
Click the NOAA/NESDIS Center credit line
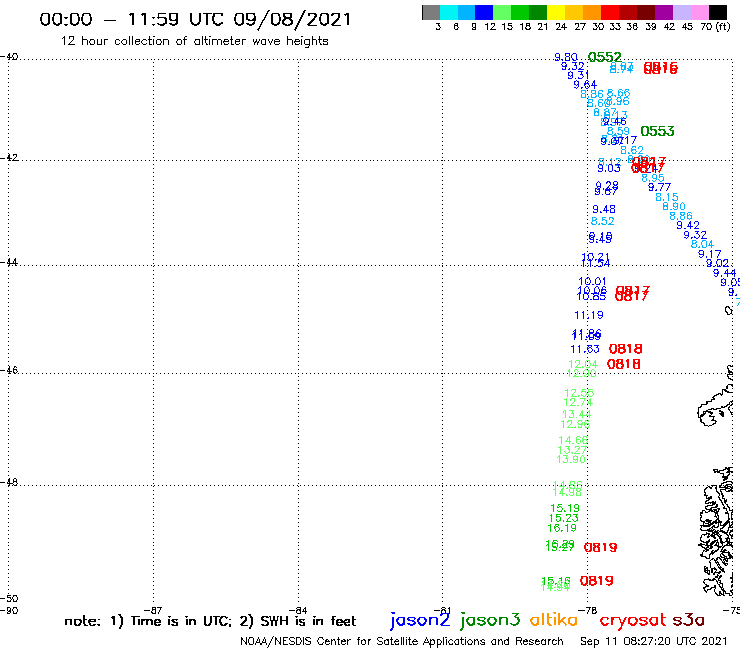coord(402,642)
